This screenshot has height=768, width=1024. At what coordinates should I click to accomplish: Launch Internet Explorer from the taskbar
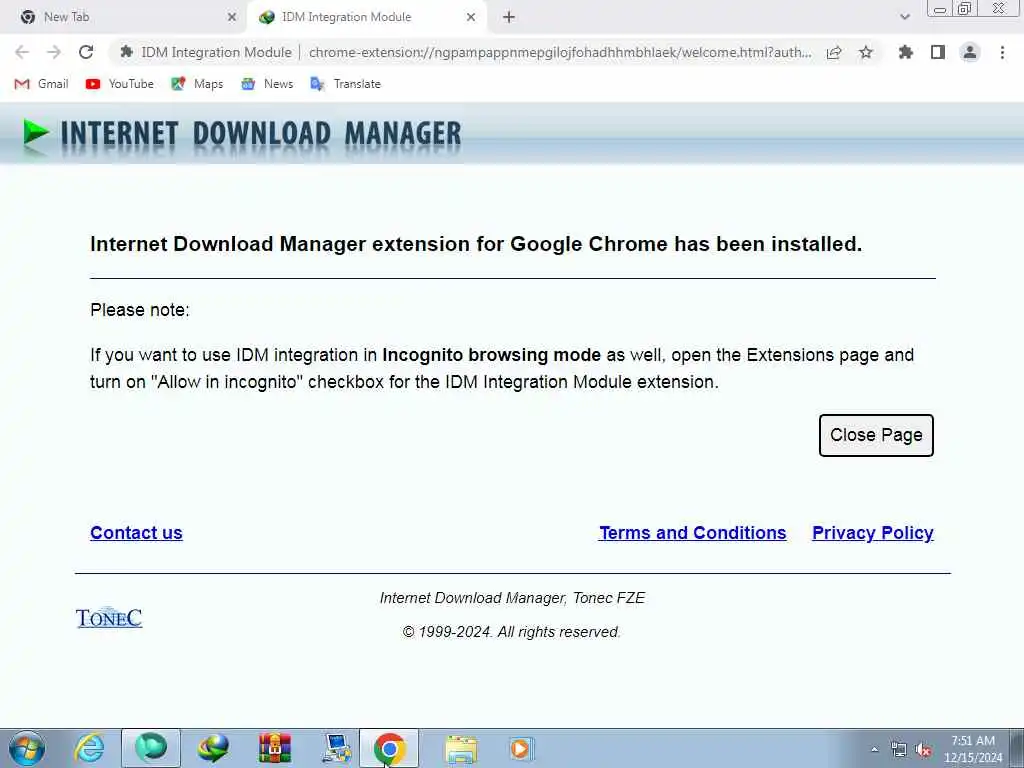(89, 748)
